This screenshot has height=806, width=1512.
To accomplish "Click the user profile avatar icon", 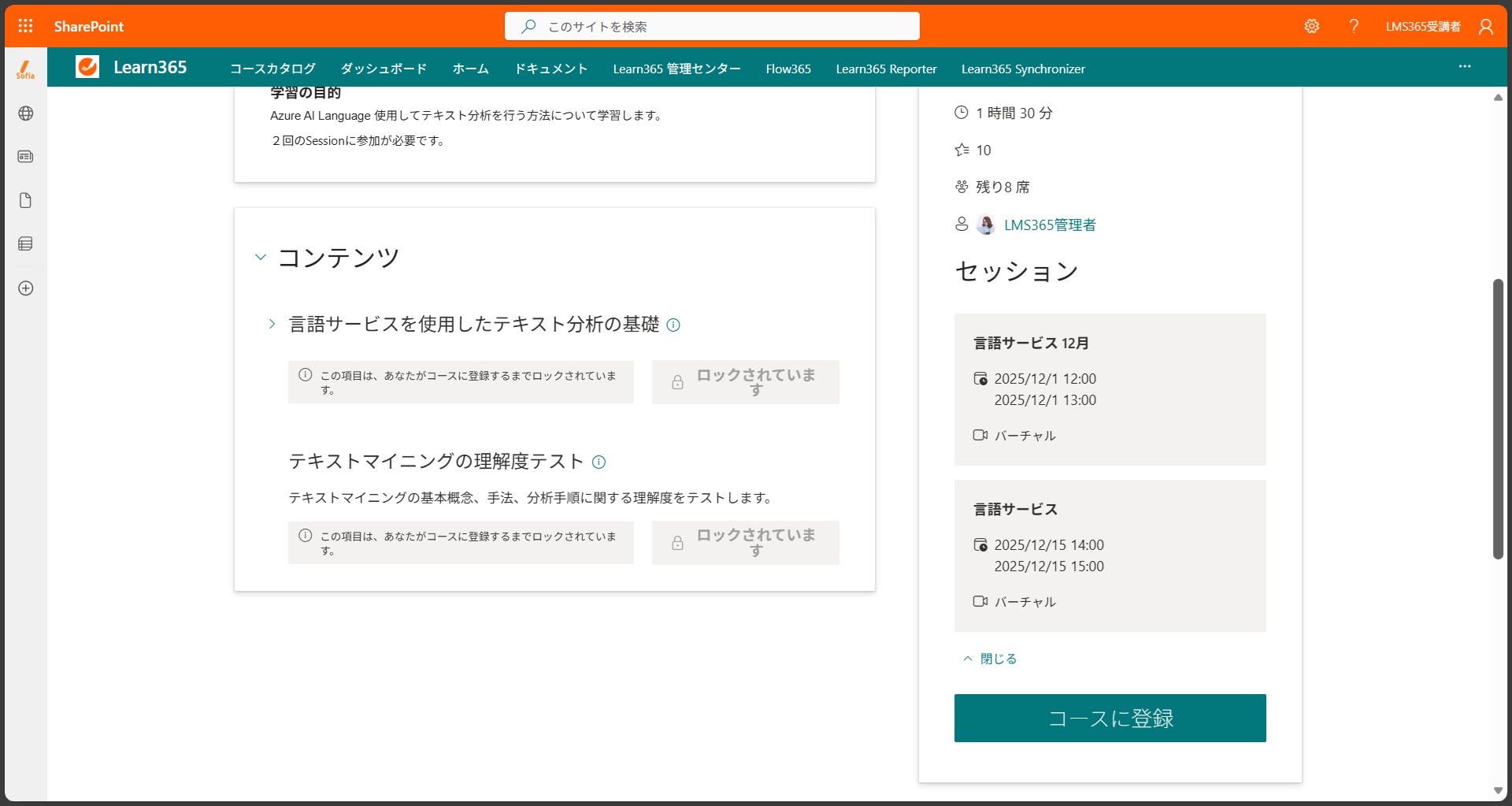I will [x=1486, y=26].
